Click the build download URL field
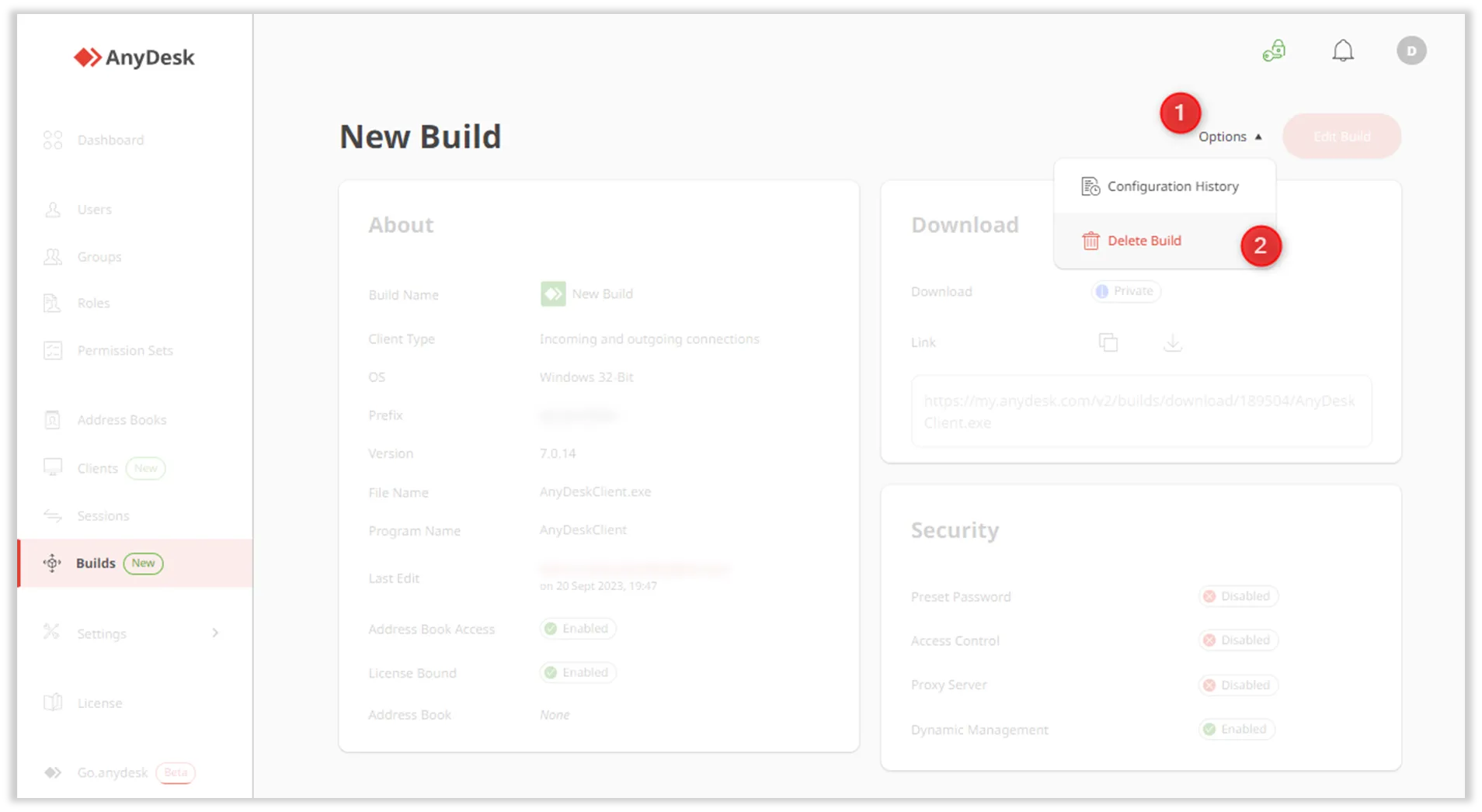 tap(1140, 411)
